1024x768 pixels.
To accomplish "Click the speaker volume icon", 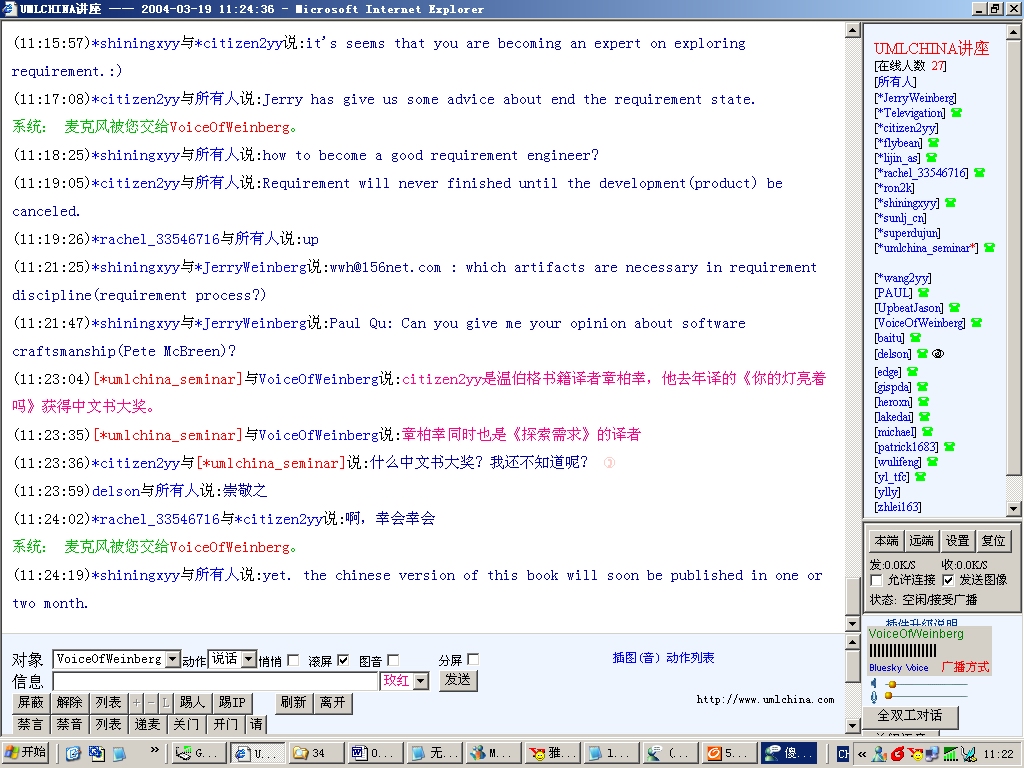I will click(874, 683).
